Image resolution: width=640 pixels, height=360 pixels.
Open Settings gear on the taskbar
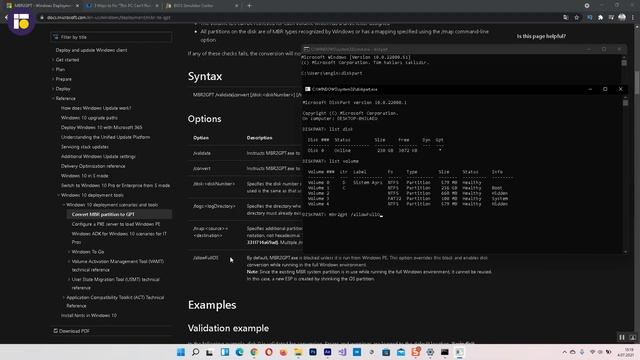click(x=430, y=352)
